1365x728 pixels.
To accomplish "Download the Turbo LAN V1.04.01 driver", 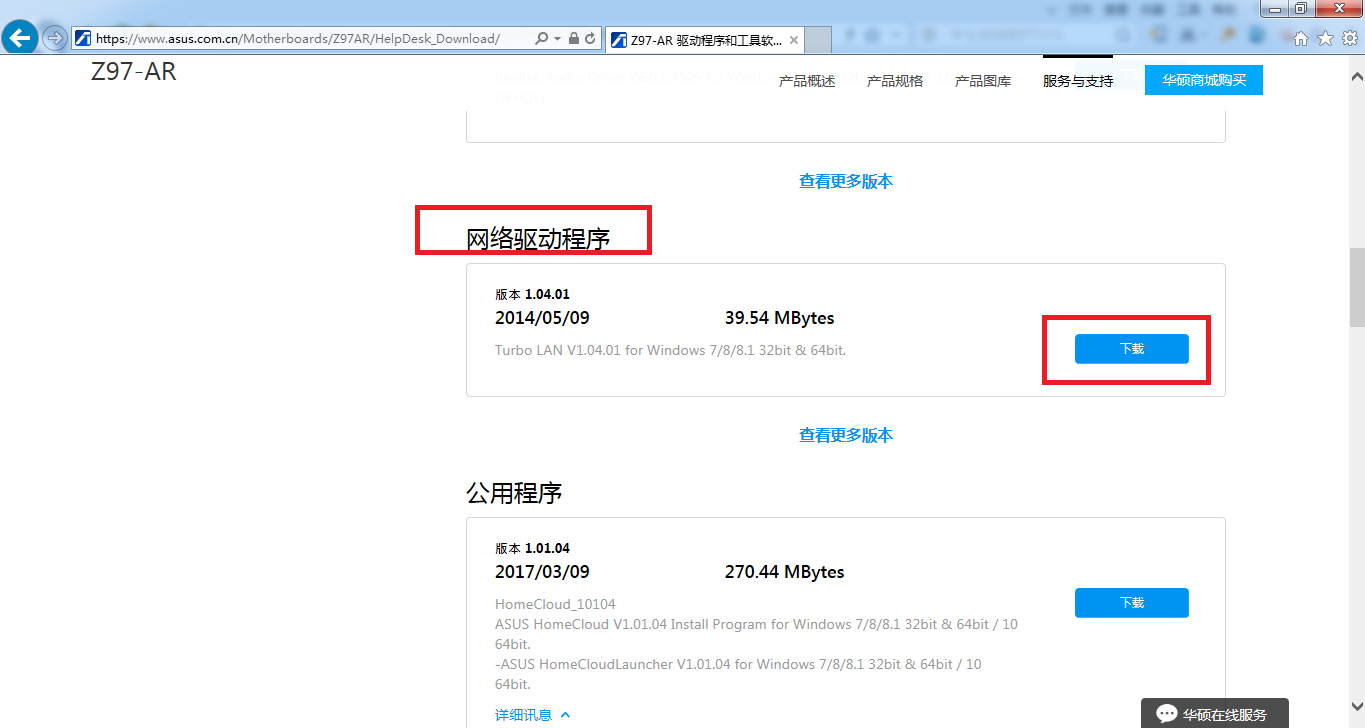I will (x=1131, y=349).
